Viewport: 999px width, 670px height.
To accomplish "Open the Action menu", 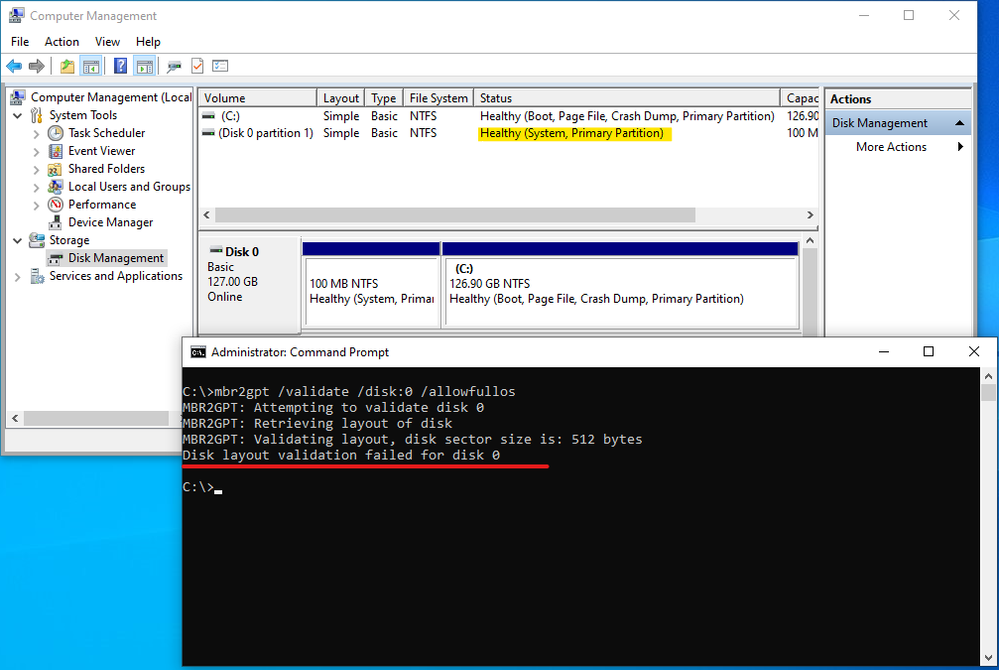I will coord(62,42).
